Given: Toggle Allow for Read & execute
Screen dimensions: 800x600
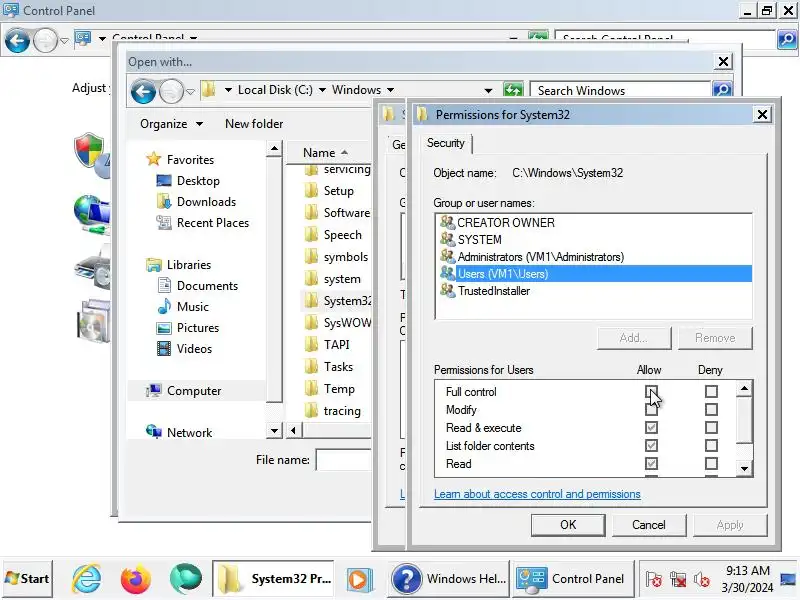Looking at the screenshot, I should (x=651, y=428).
